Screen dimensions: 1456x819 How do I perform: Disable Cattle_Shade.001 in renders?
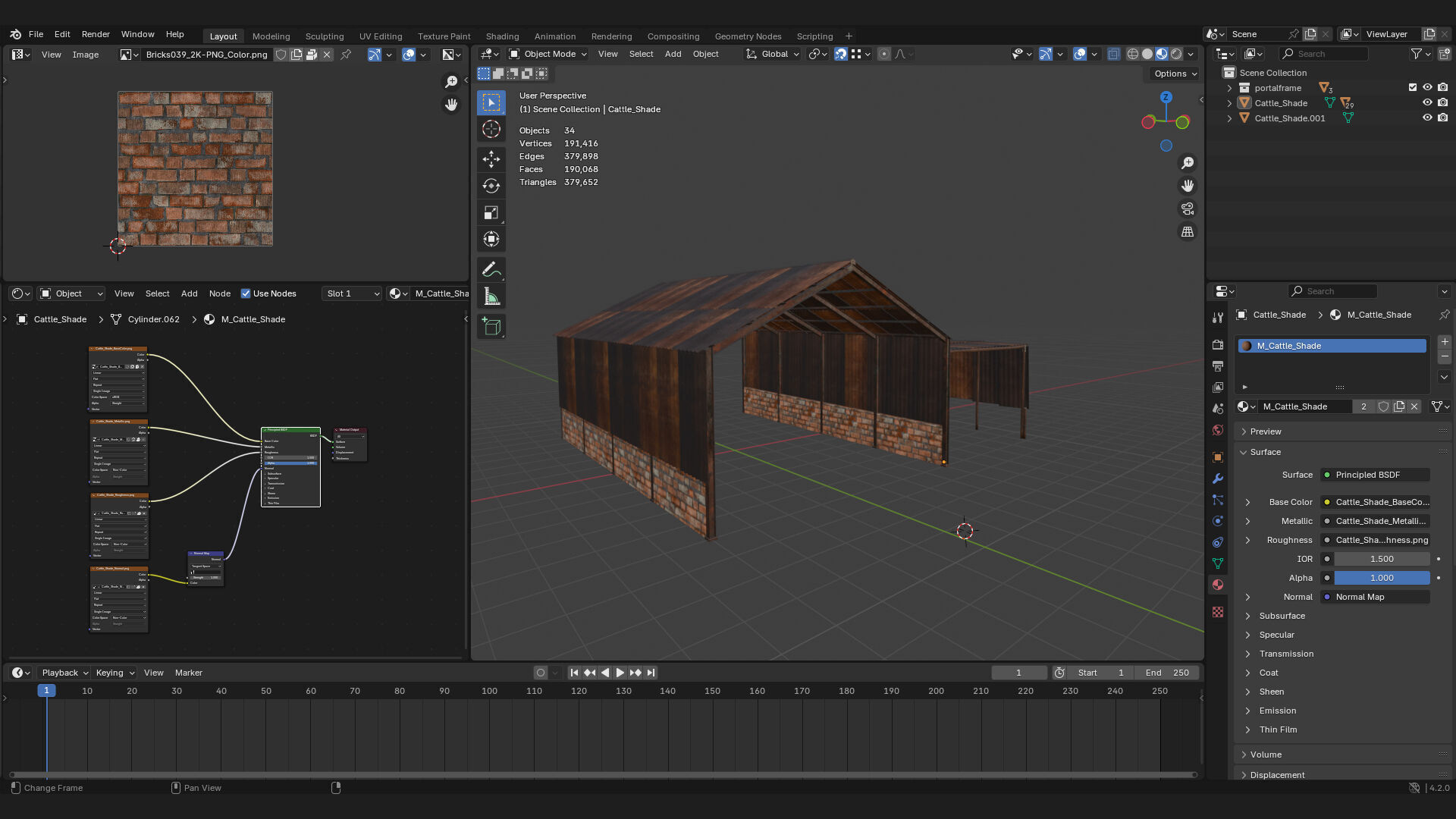click(x=1443, y=118)
